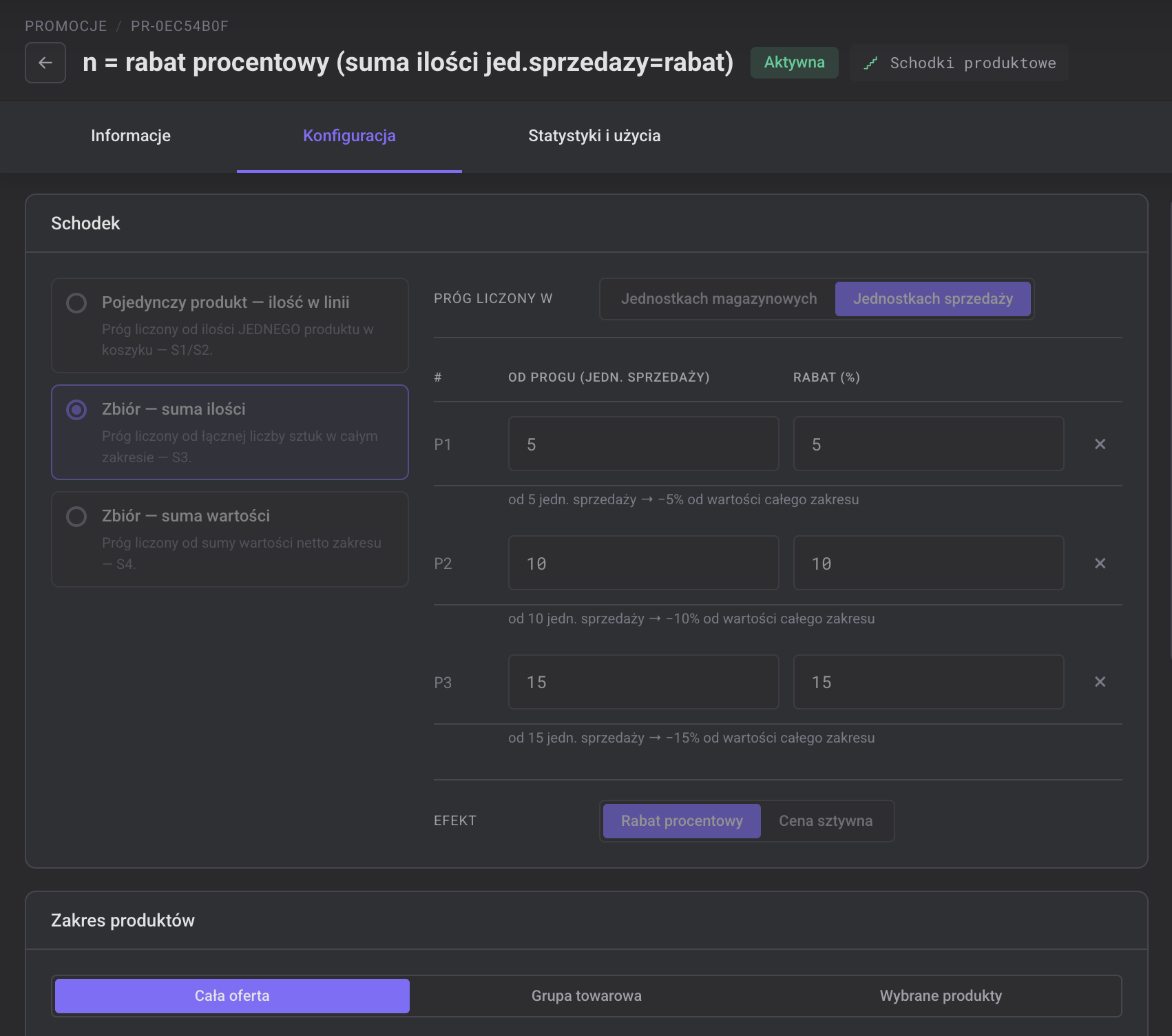
Task: Click the P2 threshold quantity field
Action: (644, 563)
